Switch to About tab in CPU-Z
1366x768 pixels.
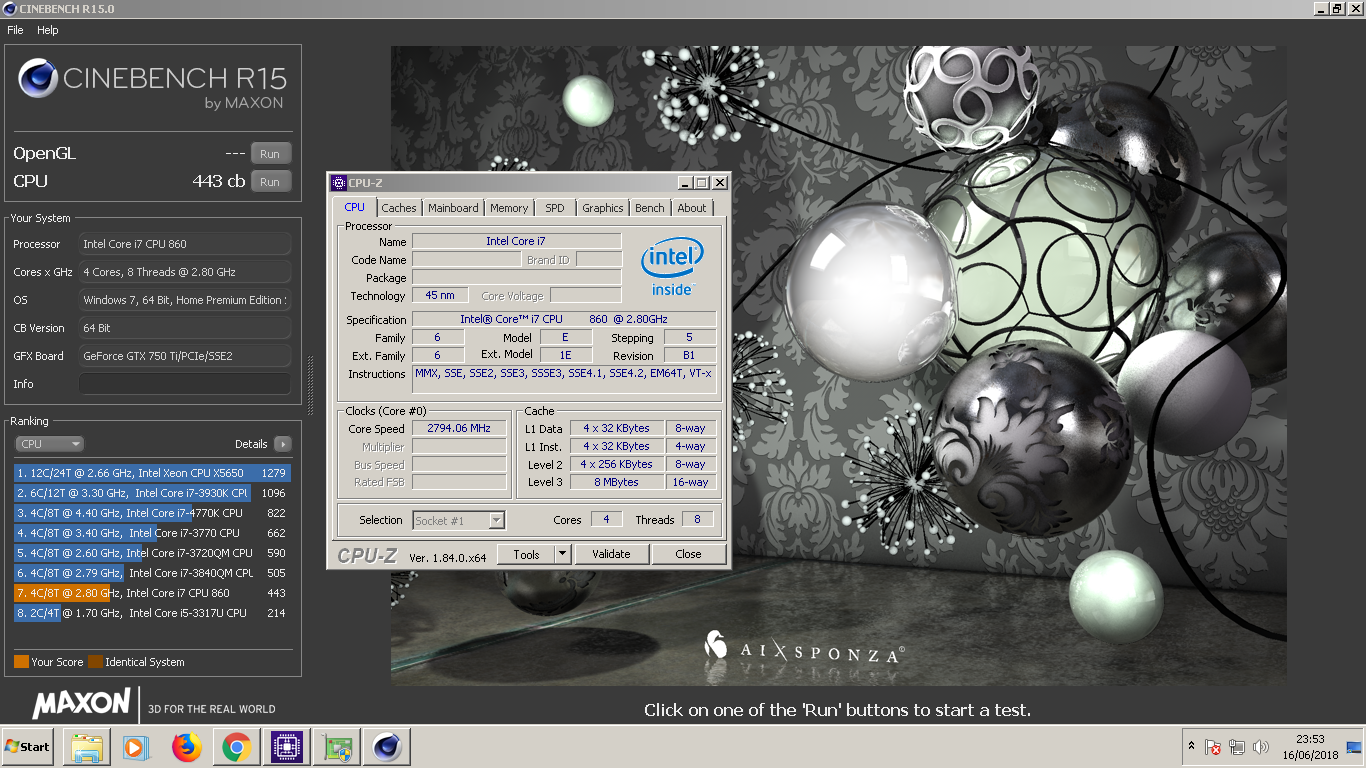[692, 208]
